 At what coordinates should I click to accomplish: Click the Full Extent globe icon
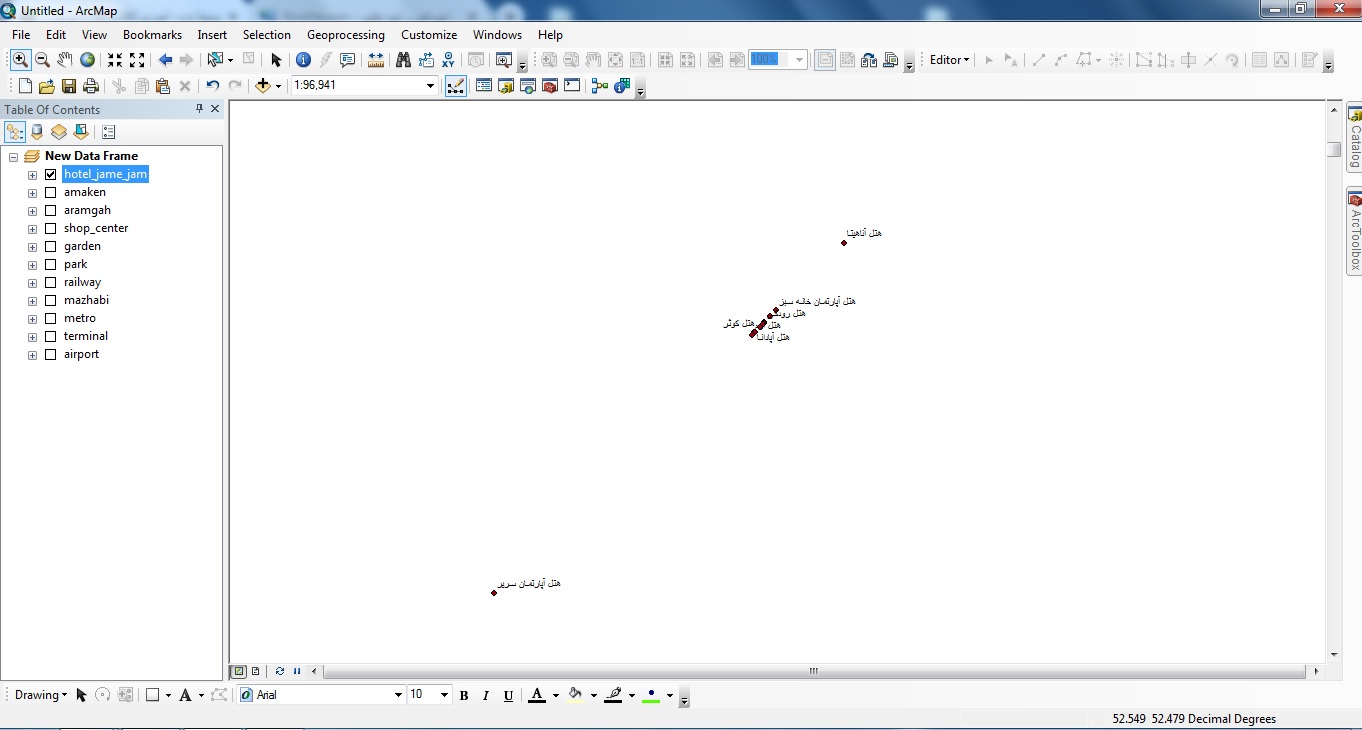87,60
